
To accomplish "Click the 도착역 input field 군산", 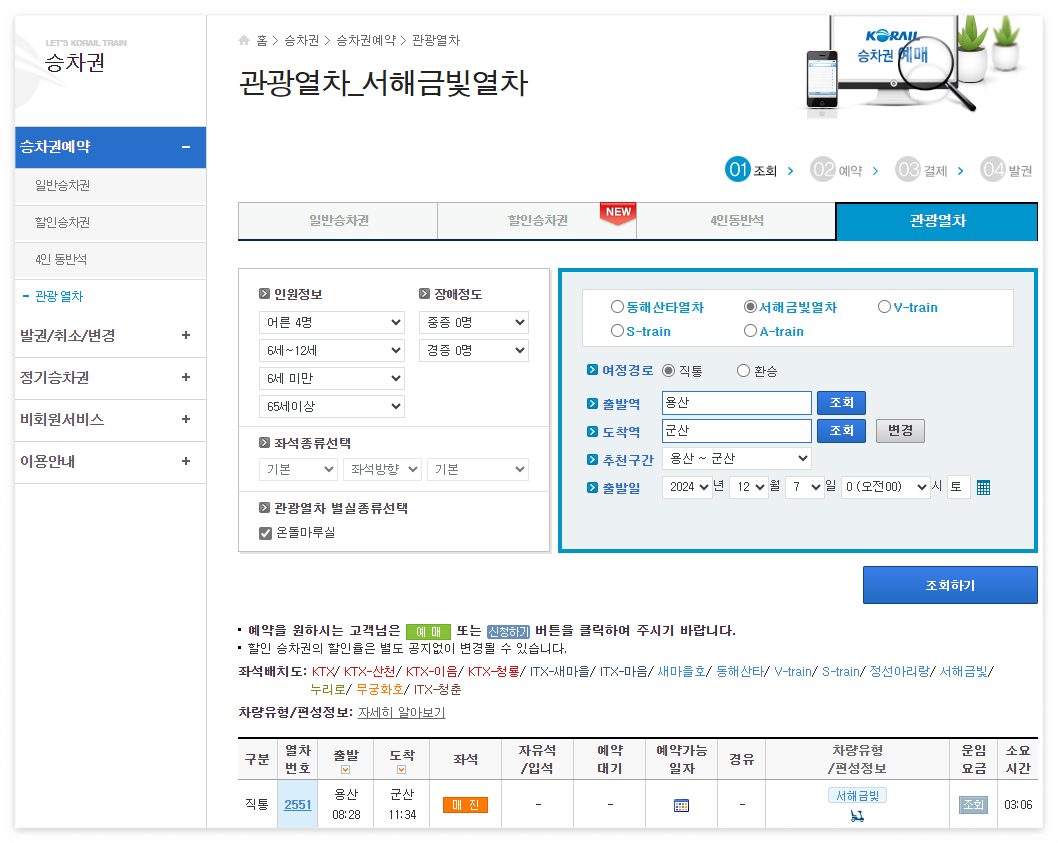I will pyautogui.click(x=737, y=431).
